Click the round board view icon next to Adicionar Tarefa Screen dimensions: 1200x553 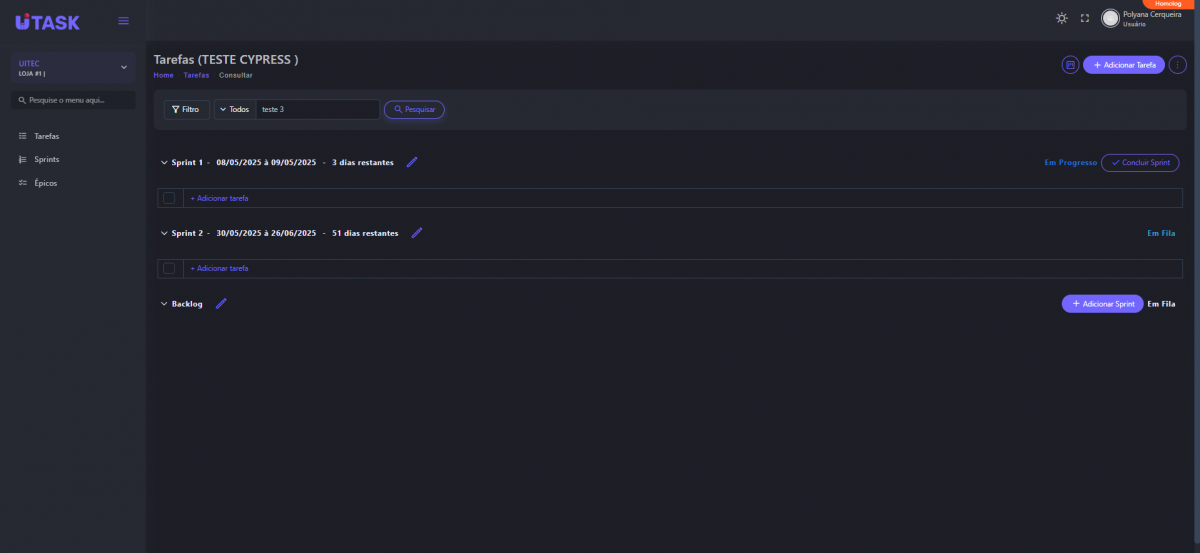coord(1070,65)
